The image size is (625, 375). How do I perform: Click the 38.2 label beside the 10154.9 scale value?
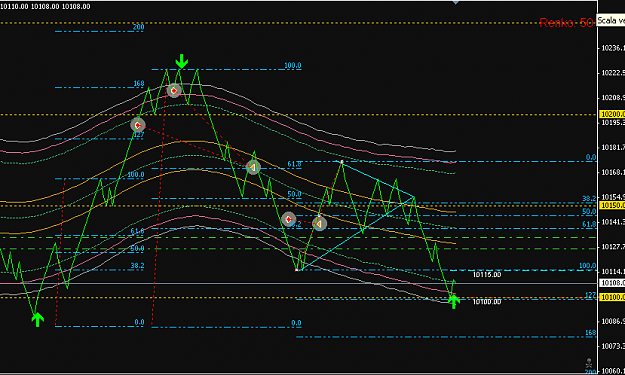[589, 198]
